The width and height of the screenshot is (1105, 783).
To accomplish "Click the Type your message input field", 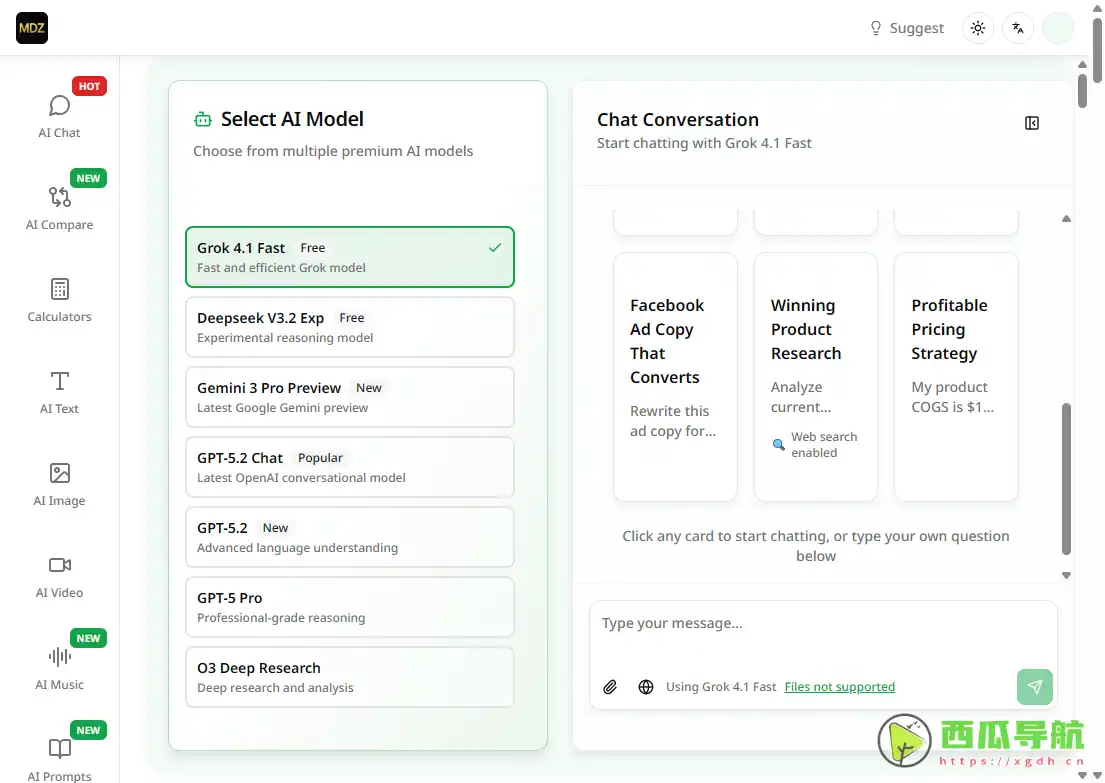I will coord(820,632).
